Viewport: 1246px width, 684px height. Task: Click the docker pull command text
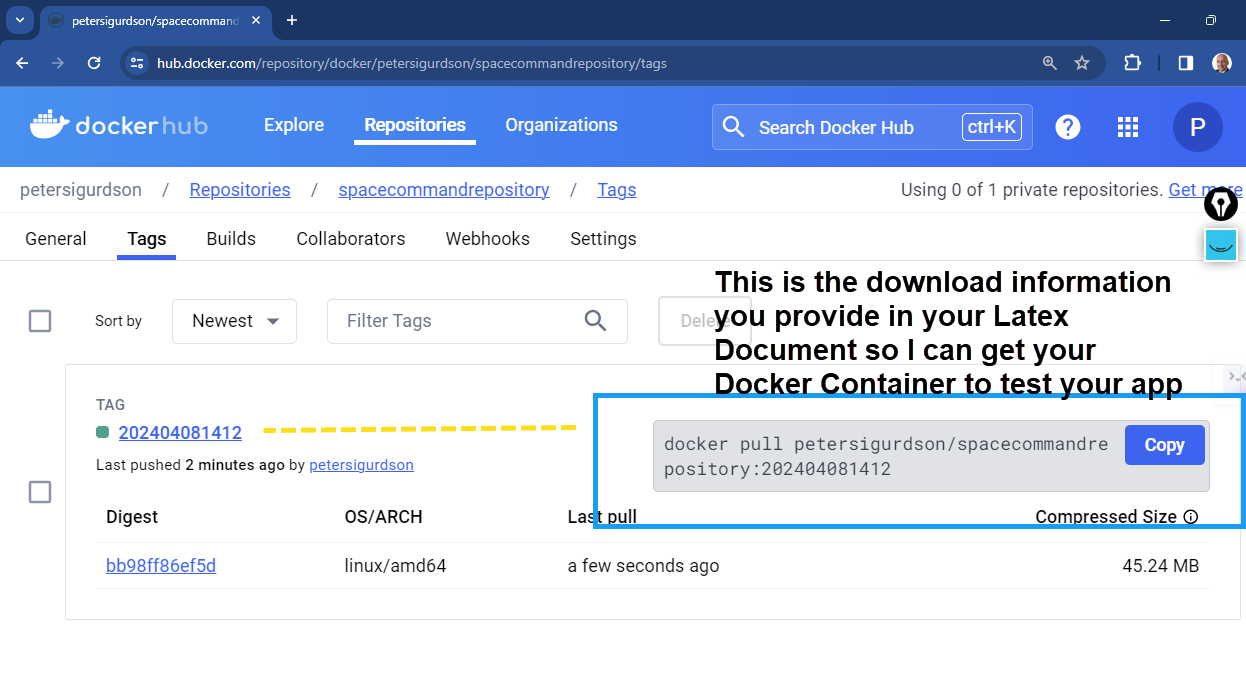[x=886, y=456]
